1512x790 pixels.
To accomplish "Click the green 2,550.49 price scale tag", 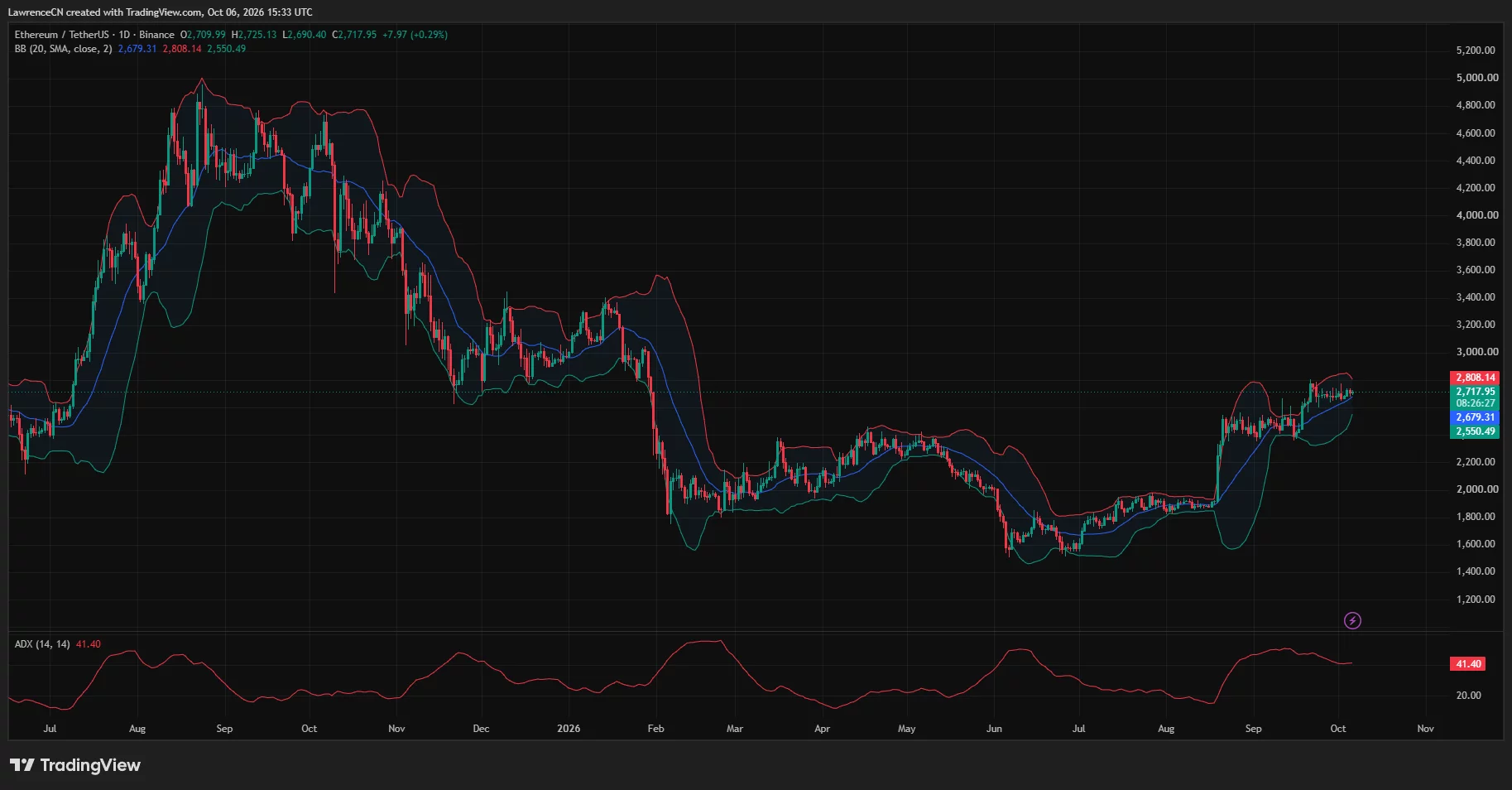I will tap(1476, 431).
